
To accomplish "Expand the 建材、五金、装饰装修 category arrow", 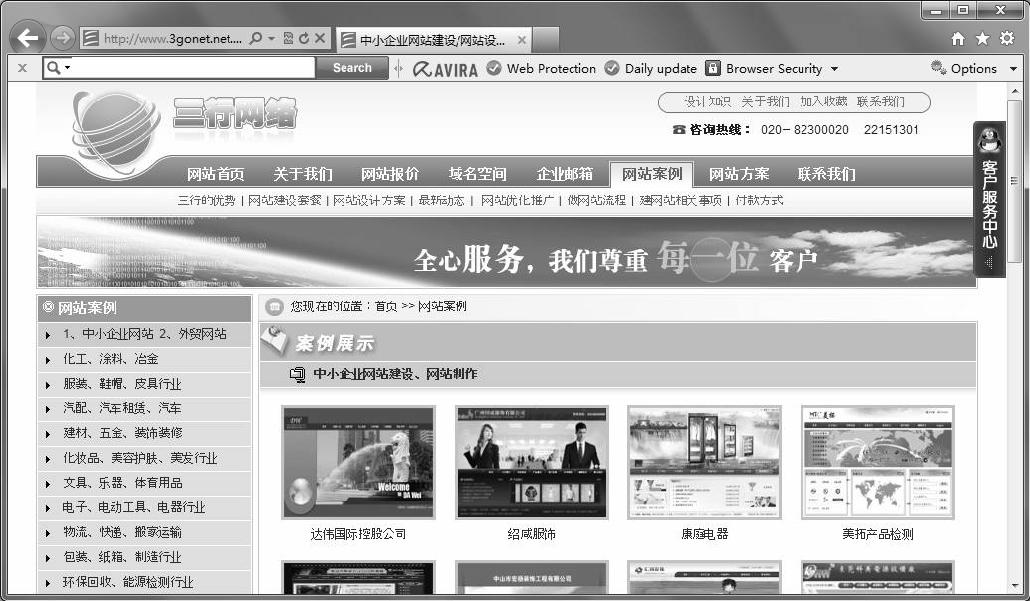I will 48,434.
